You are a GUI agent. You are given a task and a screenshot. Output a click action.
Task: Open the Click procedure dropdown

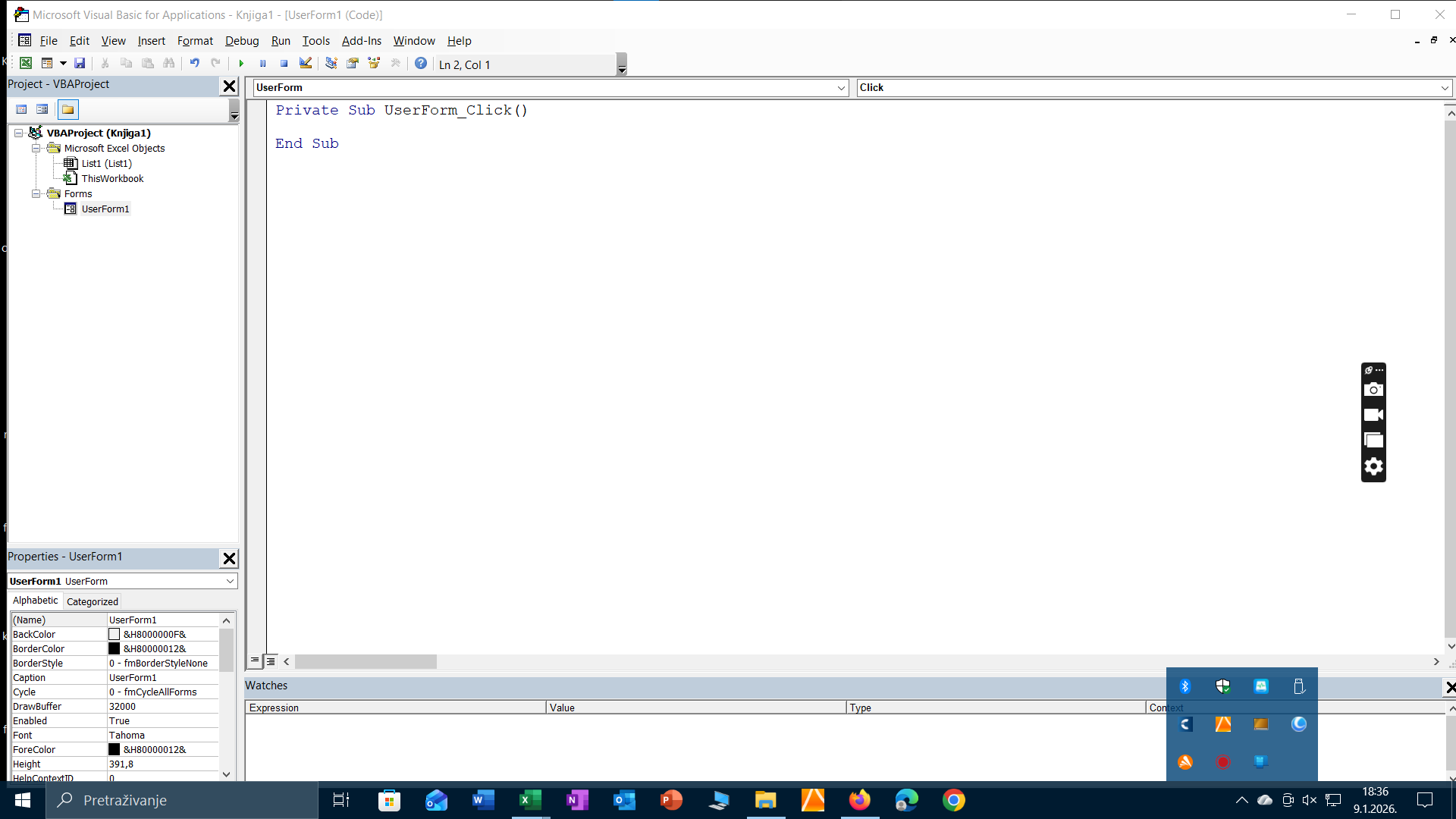tap(1444, 88)
